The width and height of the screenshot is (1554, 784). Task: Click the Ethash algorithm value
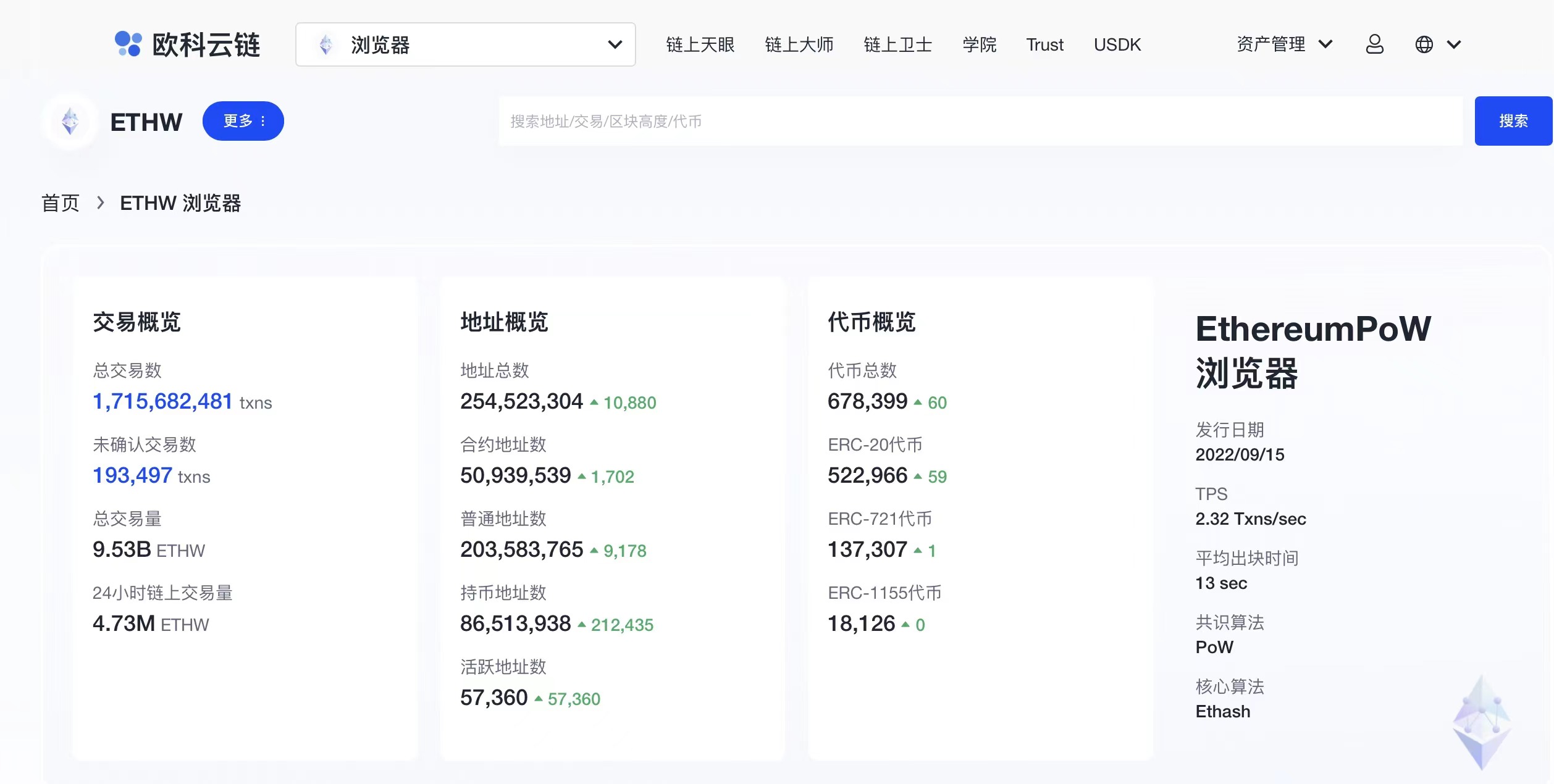click(1223, 711)
